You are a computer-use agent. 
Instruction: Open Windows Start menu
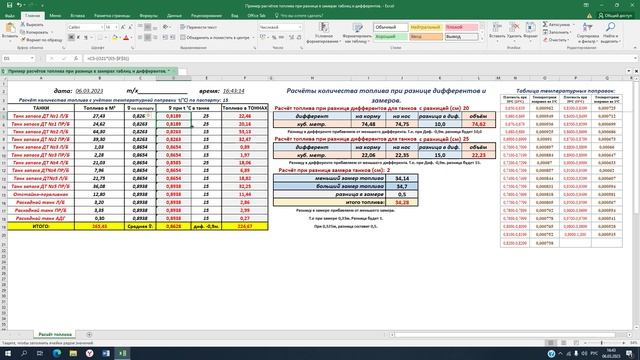(8, 353)
